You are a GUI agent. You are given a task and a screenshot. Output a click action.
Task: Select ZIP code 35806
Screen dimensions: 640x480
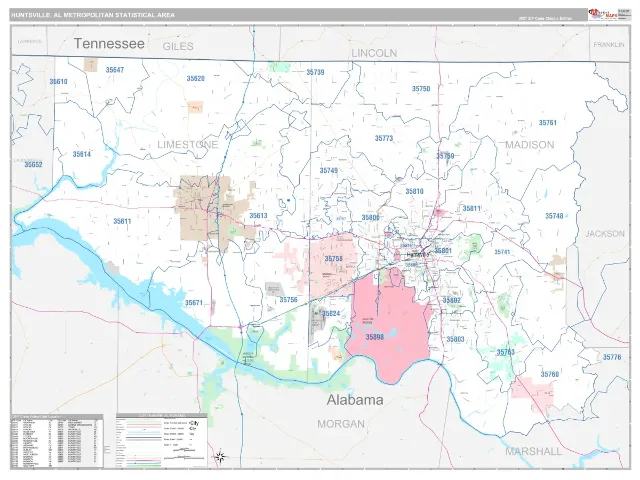tap(371, 218)
